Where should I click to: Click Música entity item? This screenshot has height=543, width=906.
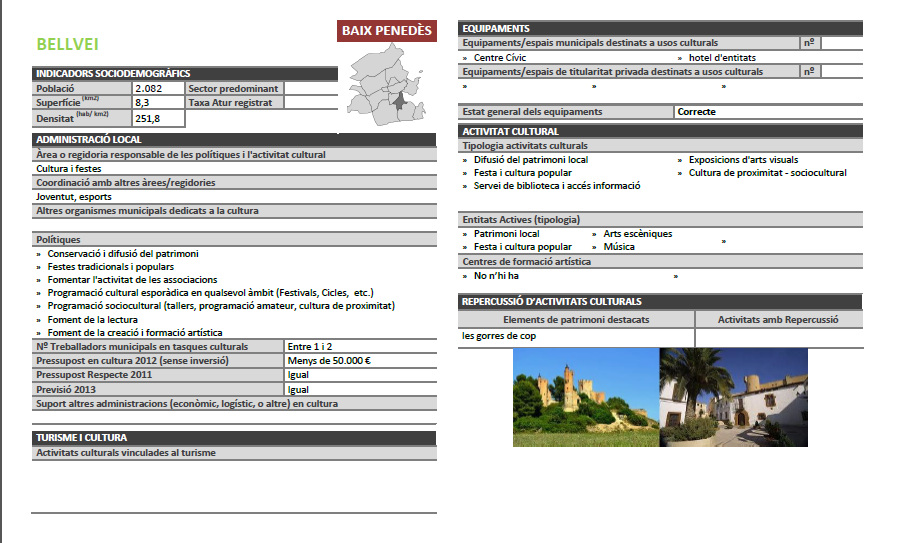coord(619,247)
